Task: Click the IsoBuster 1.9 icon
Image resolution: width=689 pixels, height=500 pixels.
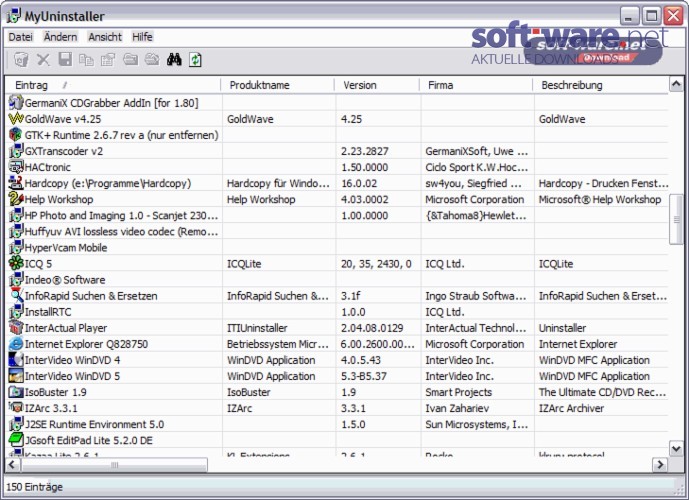Action: pyautogui.click(x=16, y=392)
